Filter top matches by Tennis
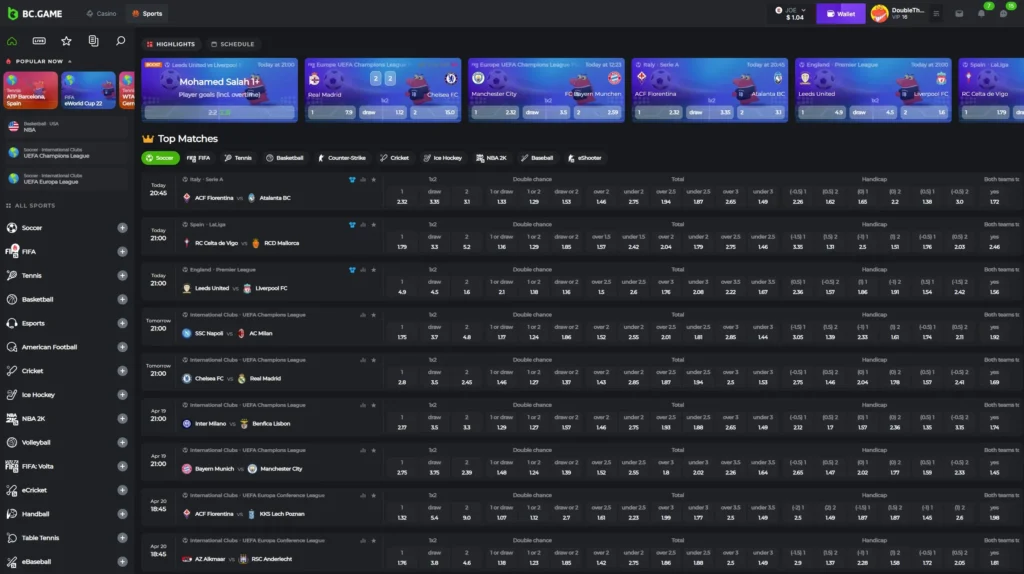The width and height of the screenshot is (1024, 574). (238, 158)
